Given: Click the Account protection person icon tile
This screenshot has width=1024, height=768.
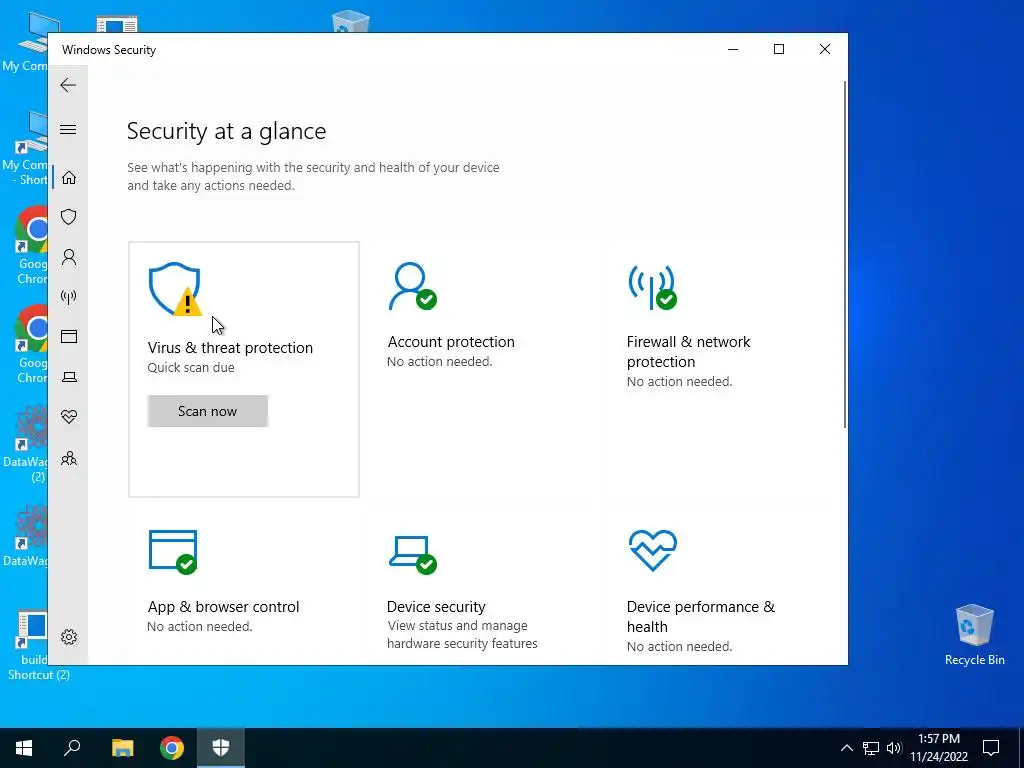Looking at the screenshot, I should point(412,286).
